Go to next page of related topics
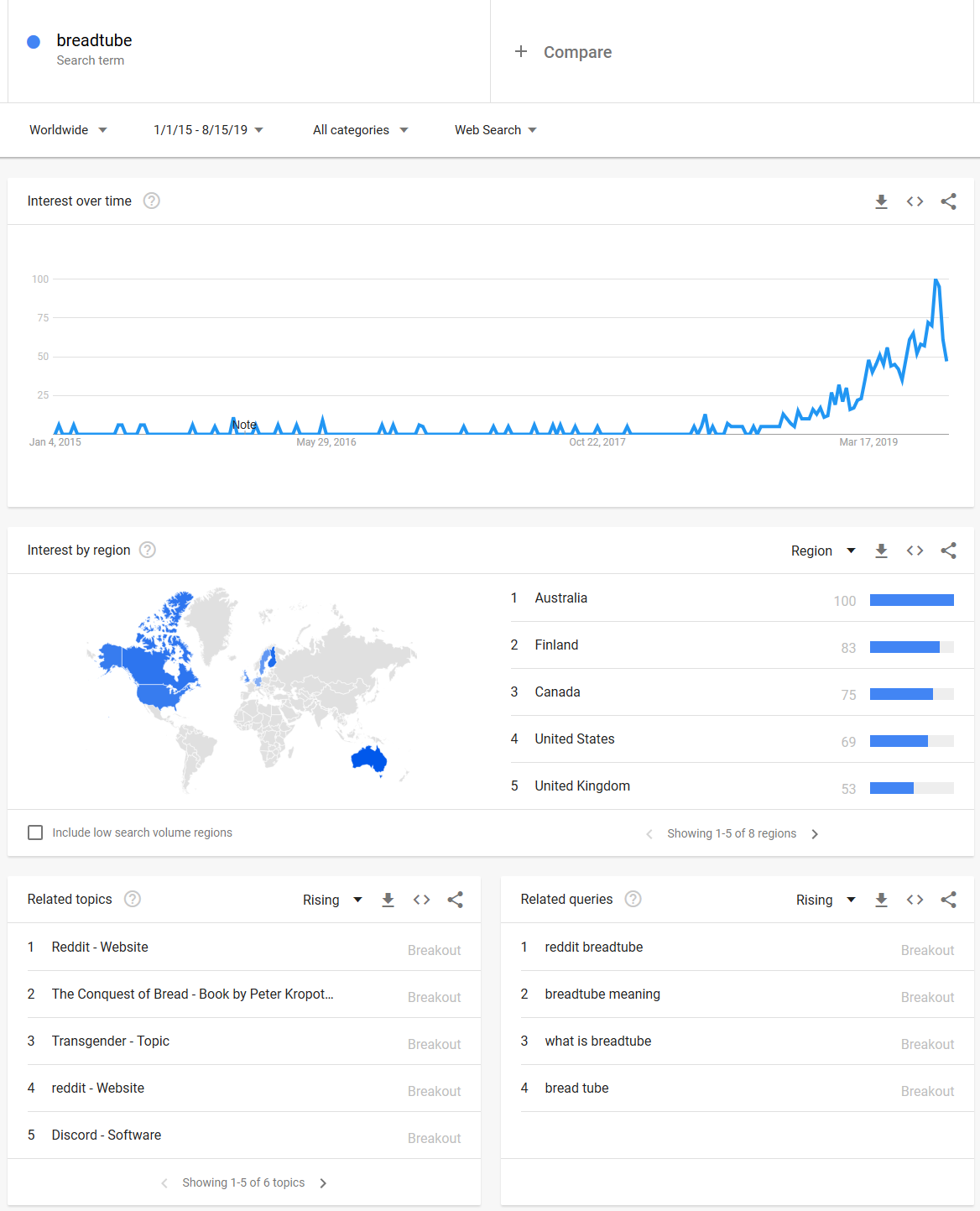The image size is (980, 1211). tap(323, 1182)
